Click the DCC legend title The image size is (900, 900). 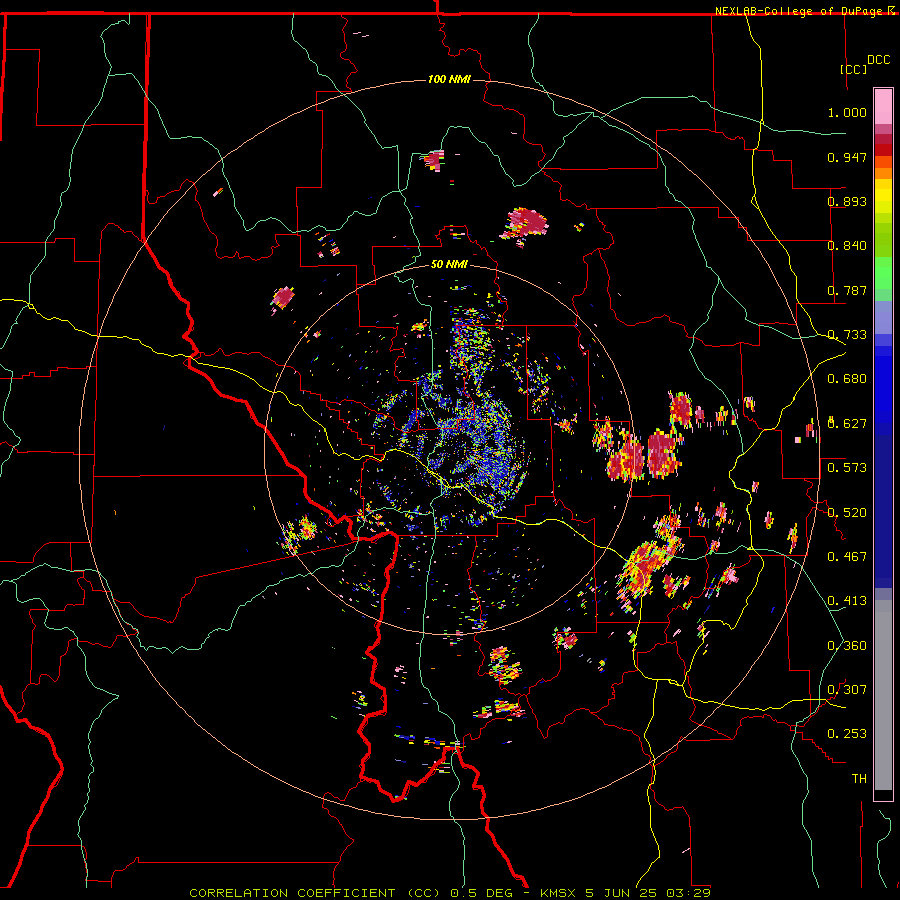(x=878, y=60)
